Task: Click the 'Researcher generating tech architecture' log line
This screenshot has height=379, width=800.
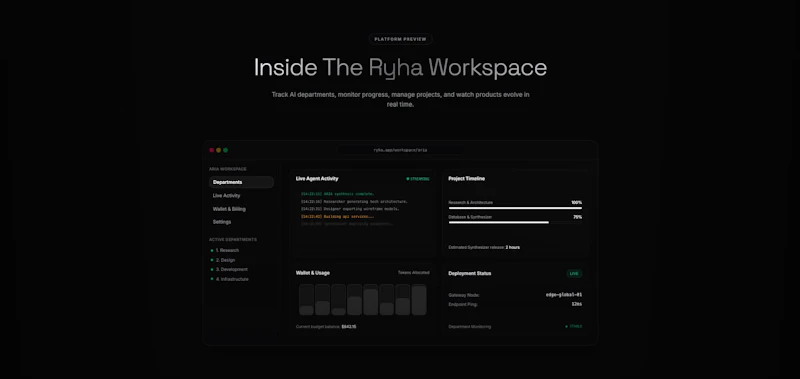Action: tap(354, 201)
